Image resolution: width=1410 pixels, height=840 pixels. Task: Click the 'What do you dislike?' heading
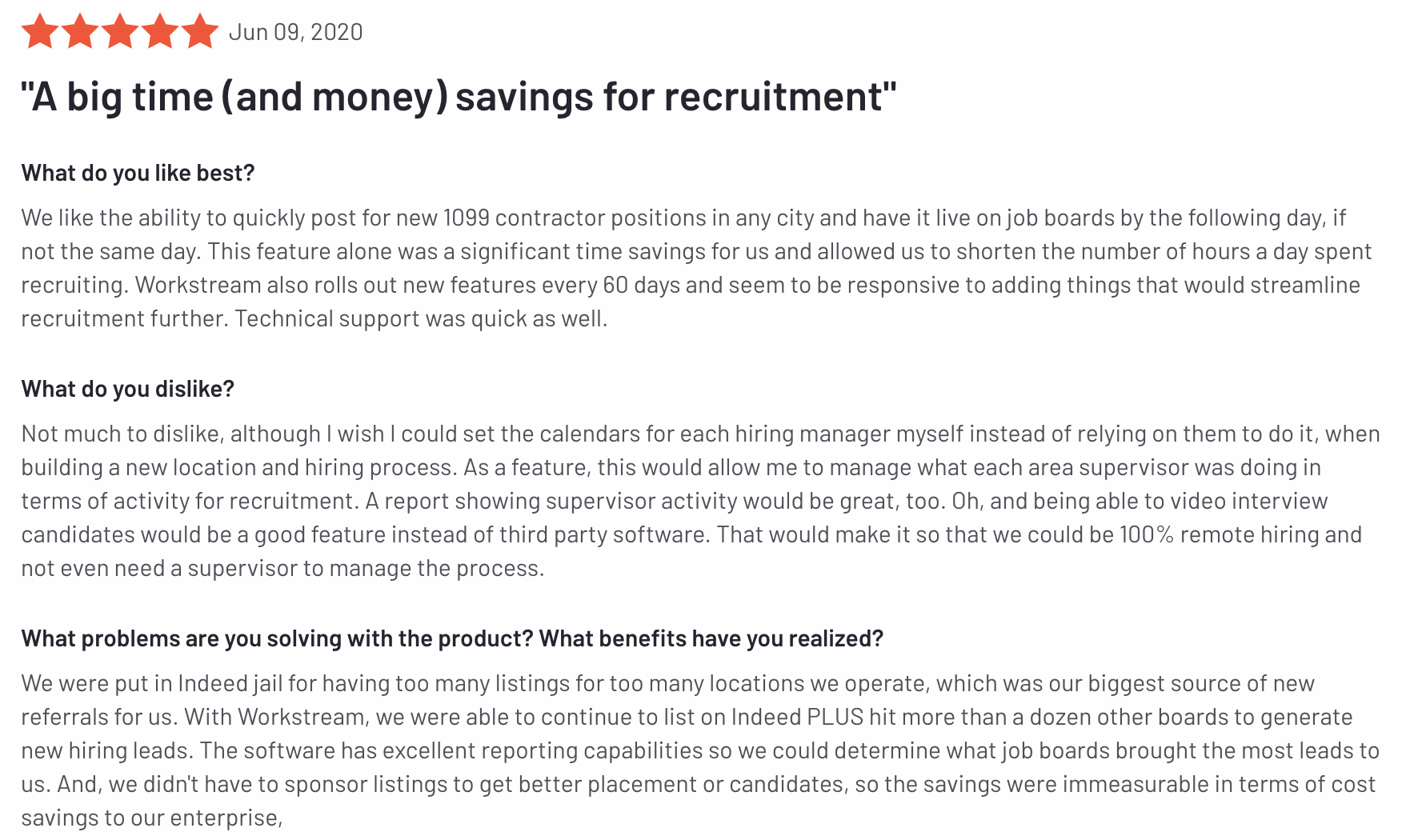[x=128, y=389]
